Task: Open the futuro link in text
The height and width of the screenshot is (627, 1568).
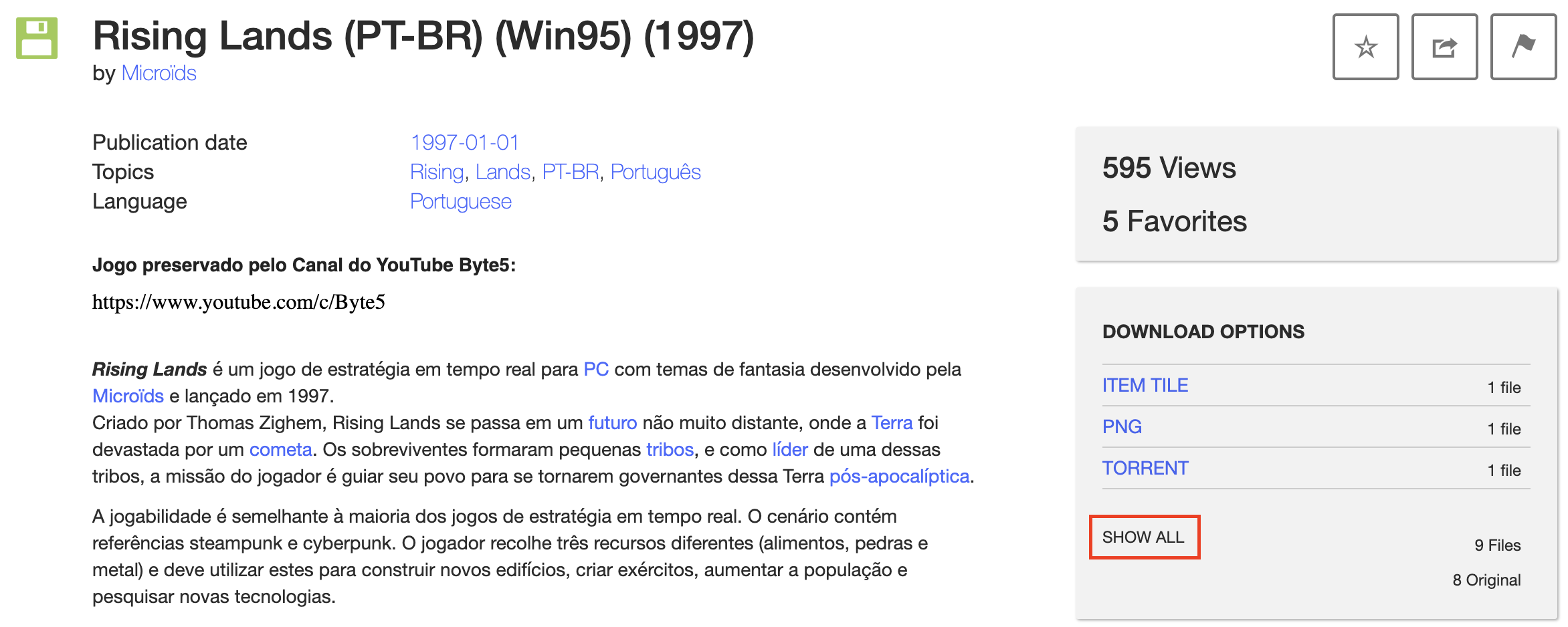Action: coord(612,422)
